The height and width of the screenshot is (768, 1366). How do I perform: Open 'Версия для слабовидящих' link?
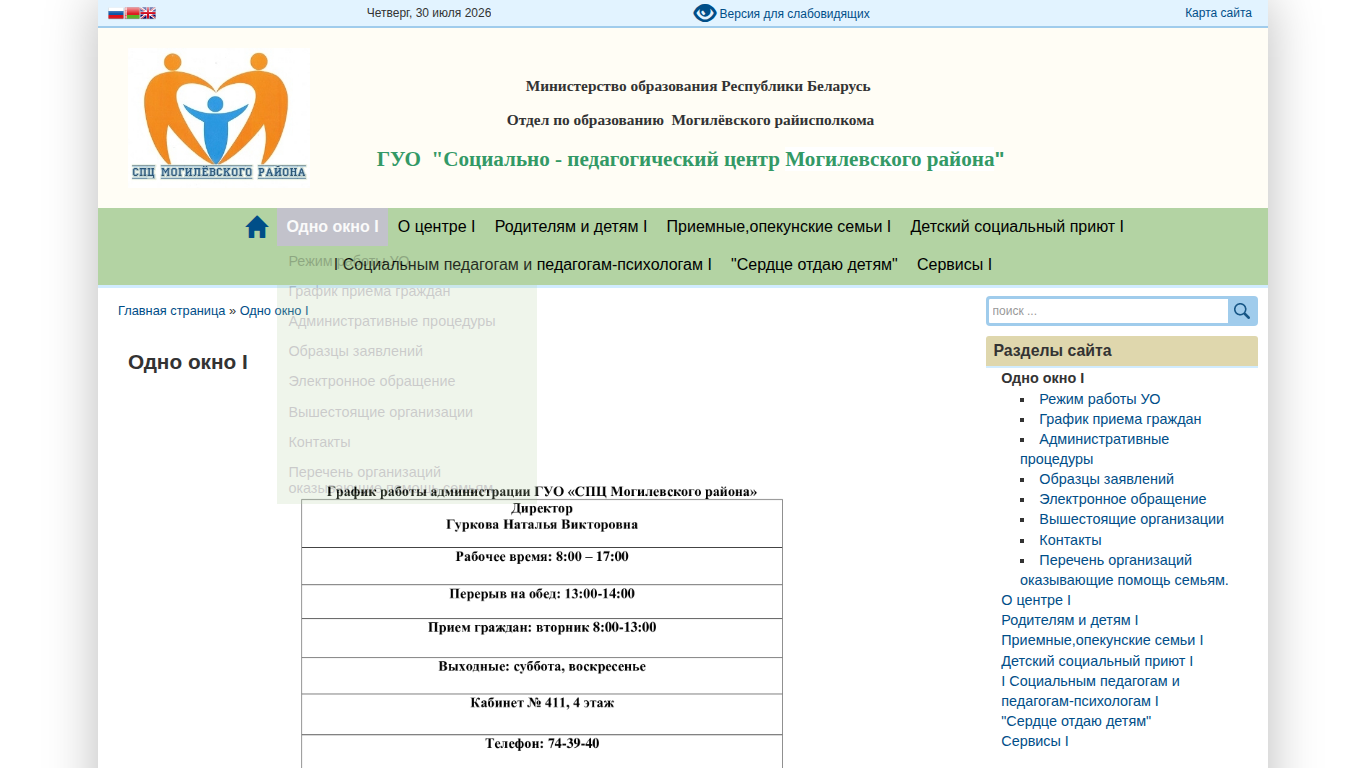(794, 14)
